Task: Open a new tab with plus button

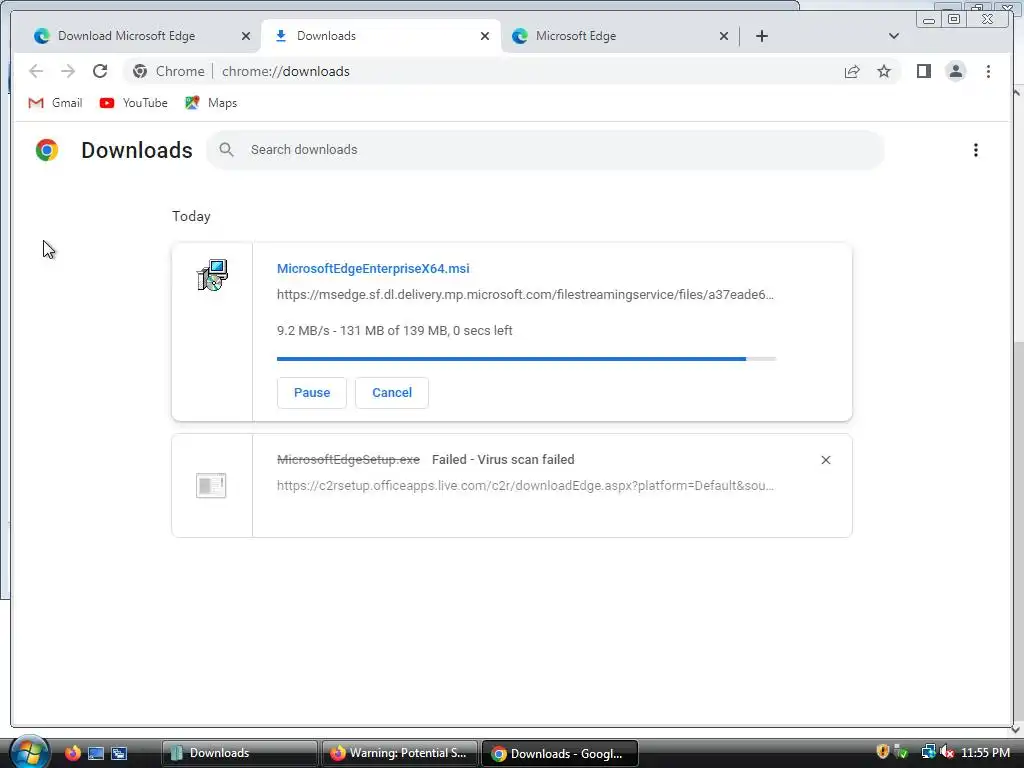Action: (761, 36)
